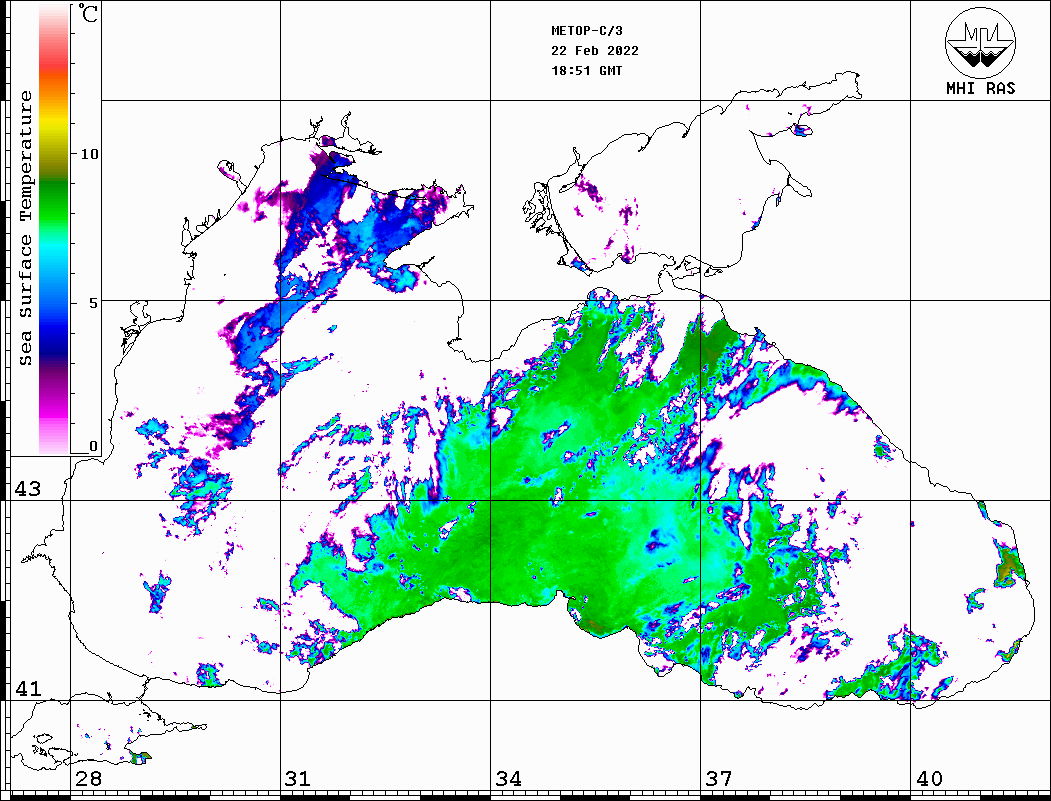Click longitude label '31'
The height and width of the screenshot is (801, 1051).
(x=298, y=779)
